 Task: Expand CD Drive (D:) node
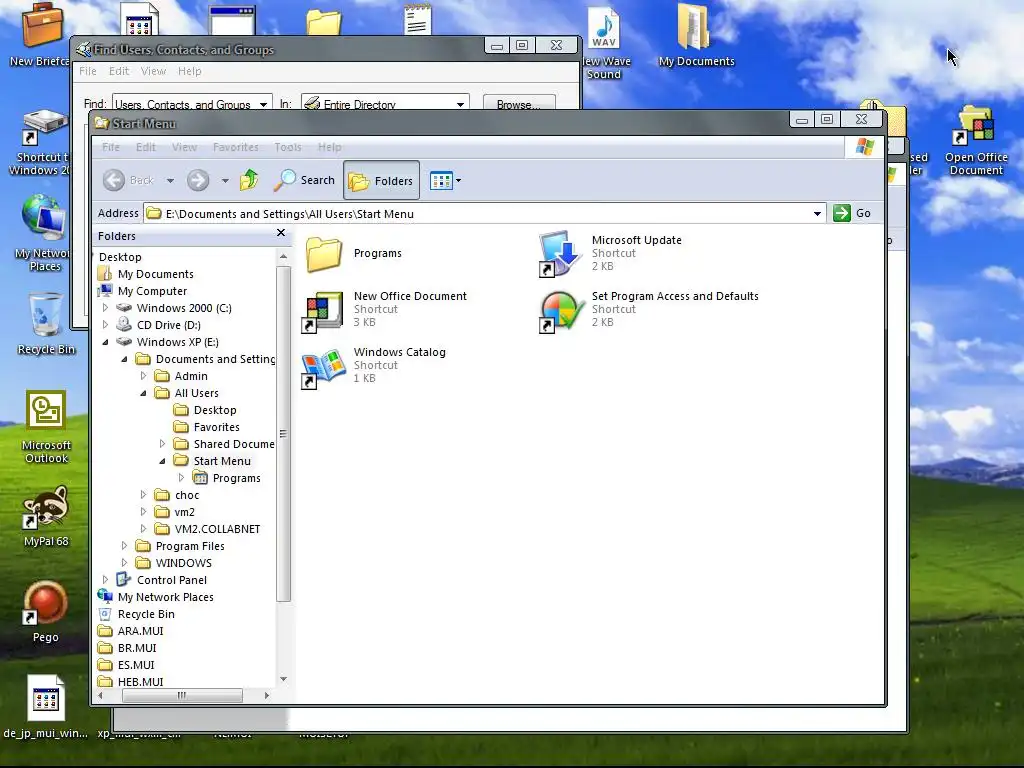tap(105, 325)
